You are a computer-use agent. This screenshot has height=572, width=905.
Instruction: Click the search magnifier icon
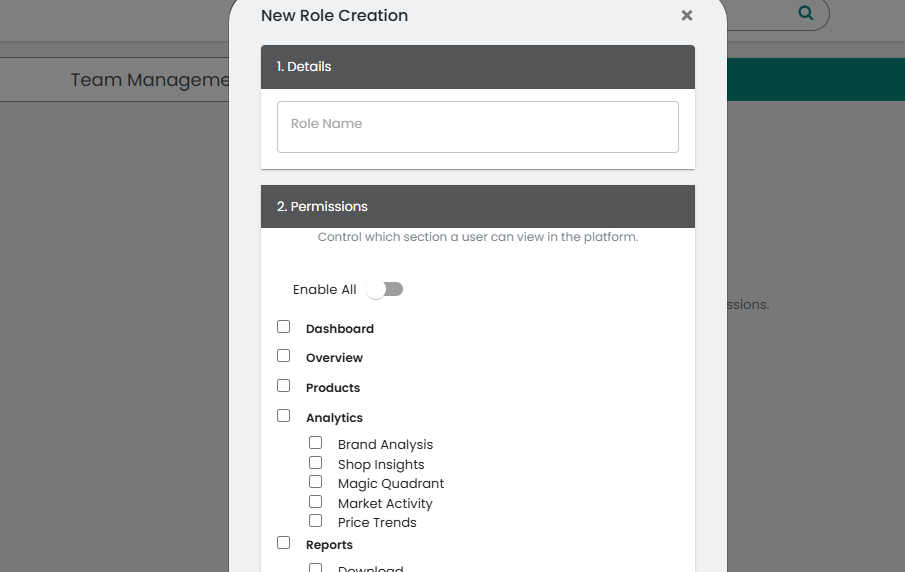[x=806, y=14]
